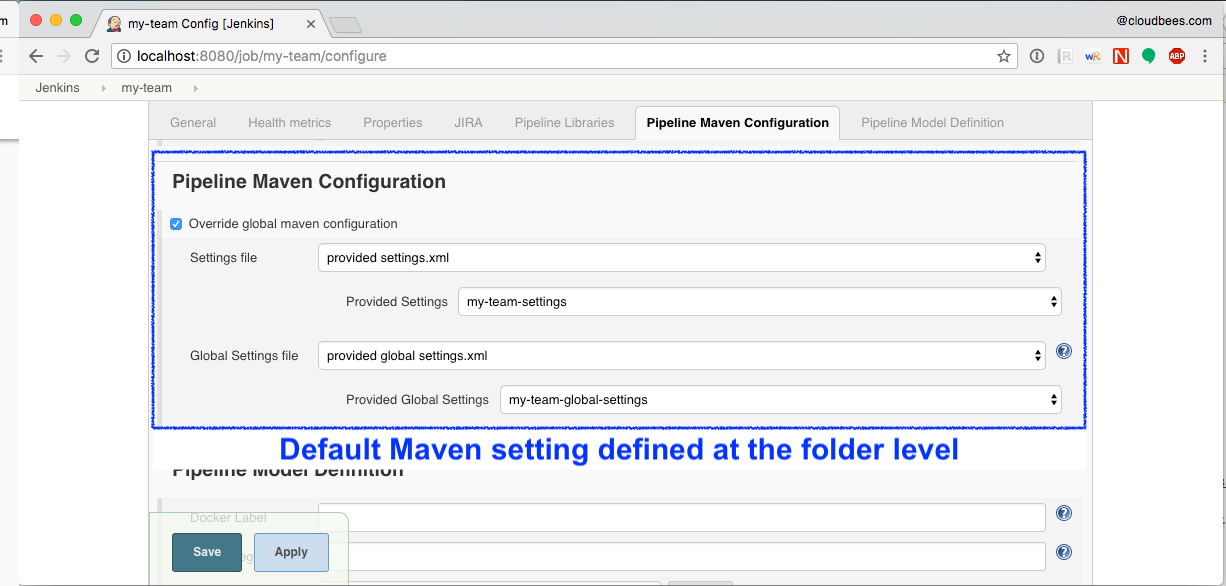
Task: Click the Provided Settings label
Action: [397, 302]
